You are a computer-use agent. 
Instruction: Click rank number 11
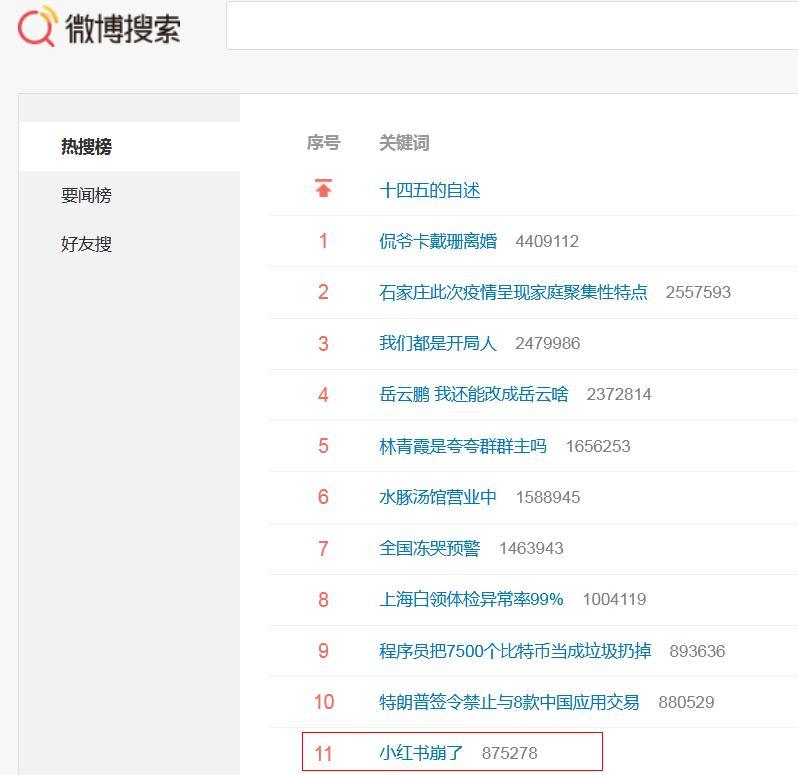coord(324,754)
